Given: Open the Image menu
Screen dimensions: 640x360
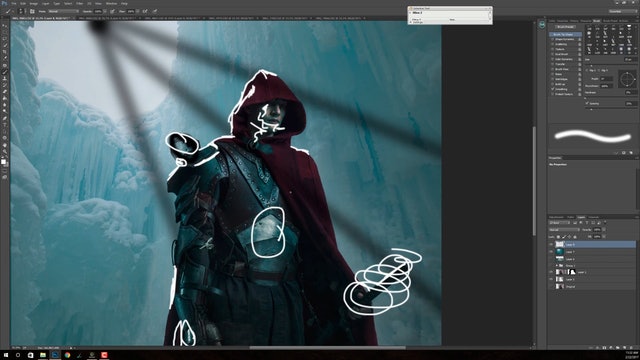Looking at the screenshot, I should 33,3.
